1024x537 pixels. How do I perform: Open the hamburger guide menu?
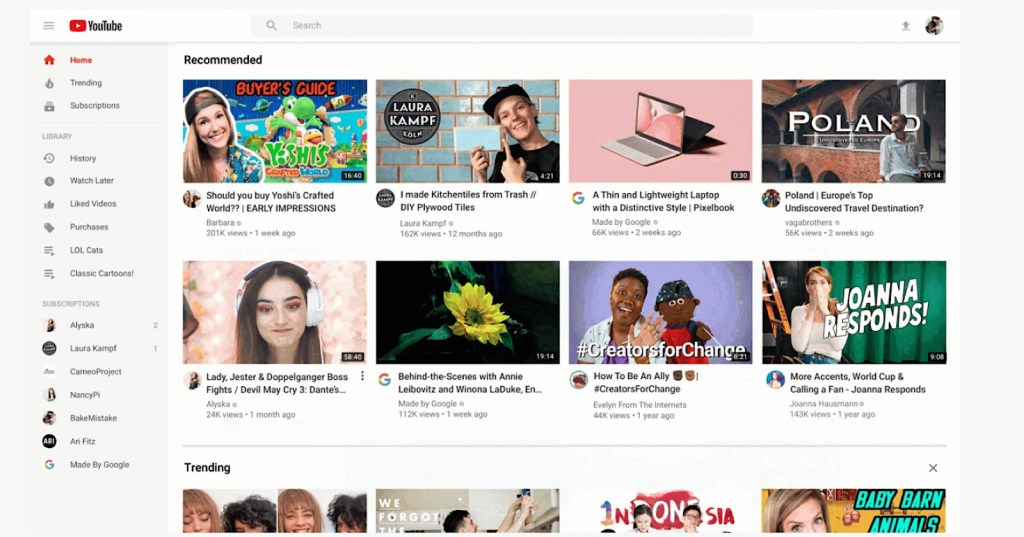click(x=49, y=26)
